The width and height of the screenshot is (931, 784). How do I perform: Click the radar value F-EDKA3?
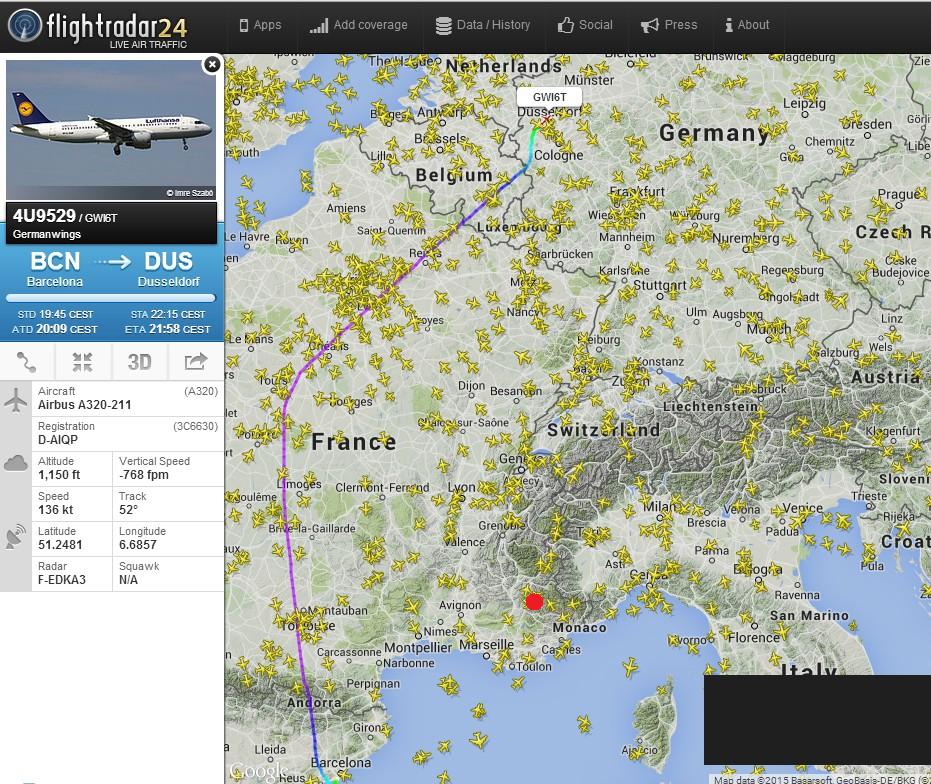pos(62,580)
